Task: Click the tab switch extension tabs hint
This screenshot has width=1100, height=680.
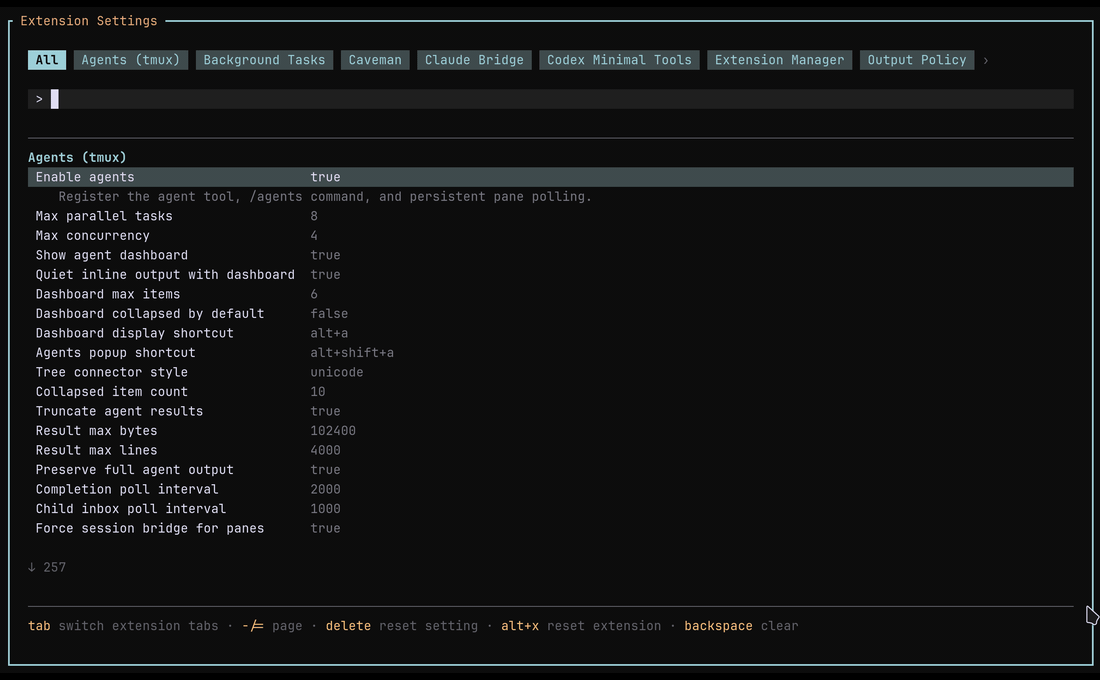Action: point(123,626)
